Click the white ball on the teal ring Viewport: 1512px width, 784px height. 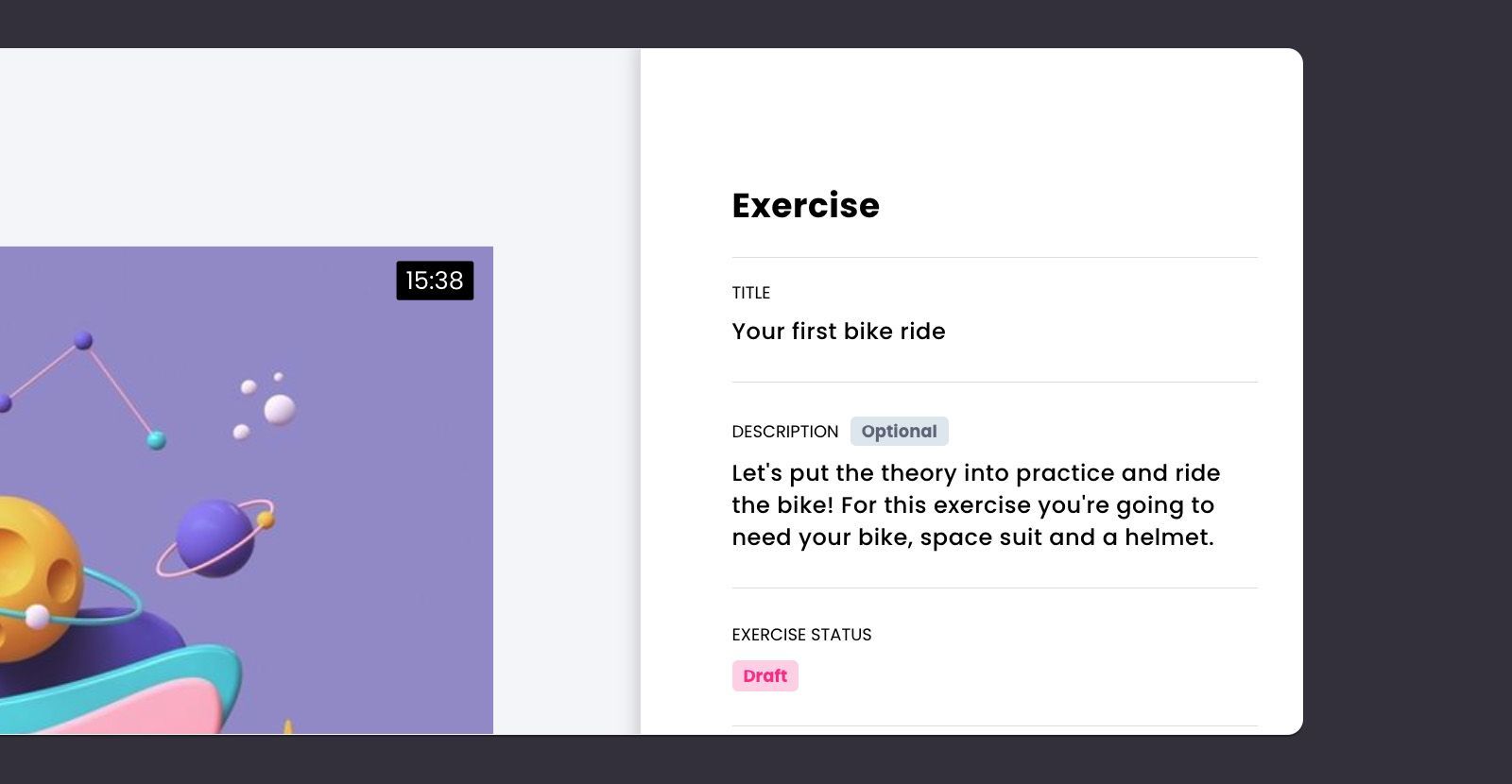click(x=37, y=617)
